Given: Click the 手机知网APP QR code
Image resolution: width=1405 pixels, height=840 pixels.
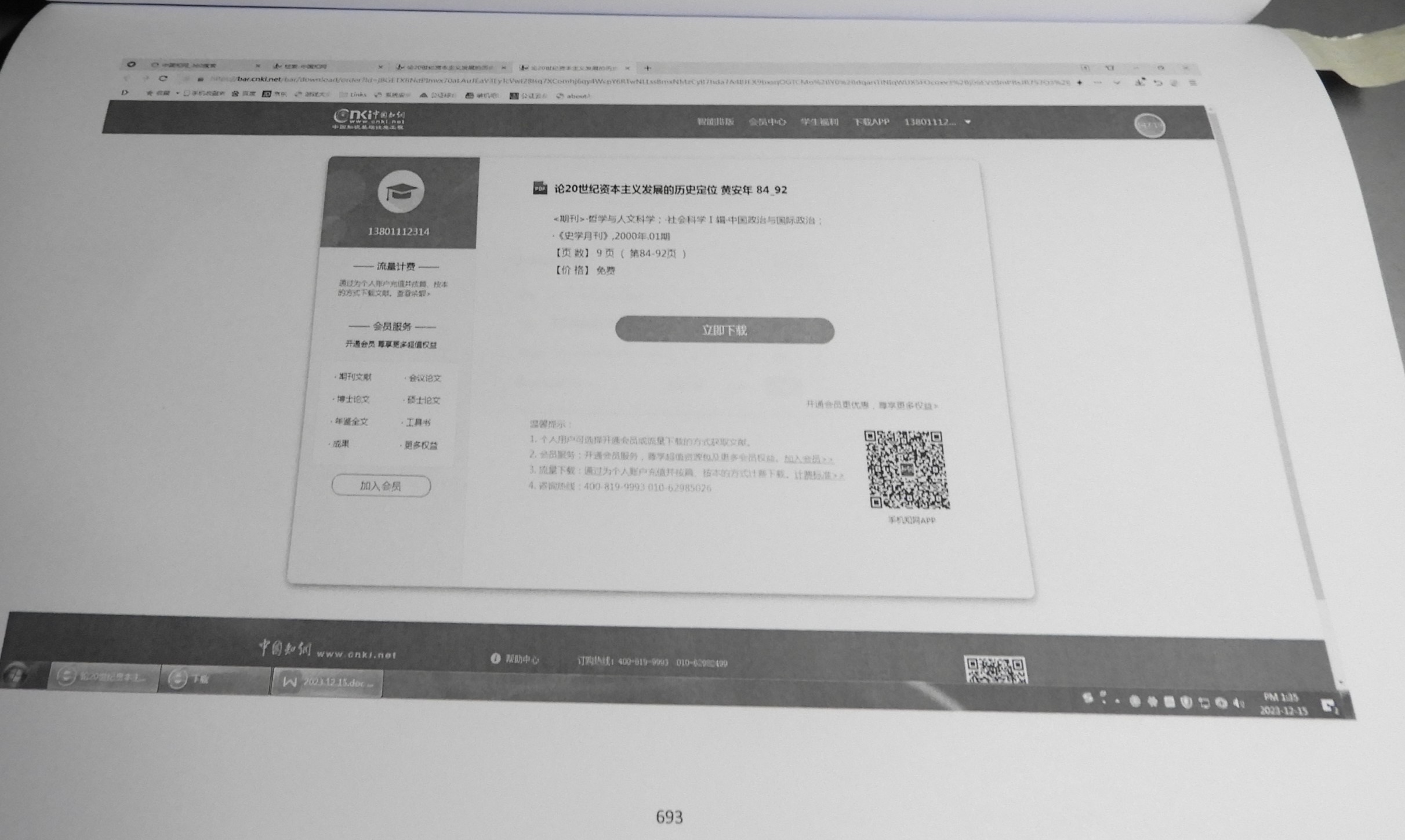Looking at the screenshot, I should pyautogui.click(x=906, y=470).
